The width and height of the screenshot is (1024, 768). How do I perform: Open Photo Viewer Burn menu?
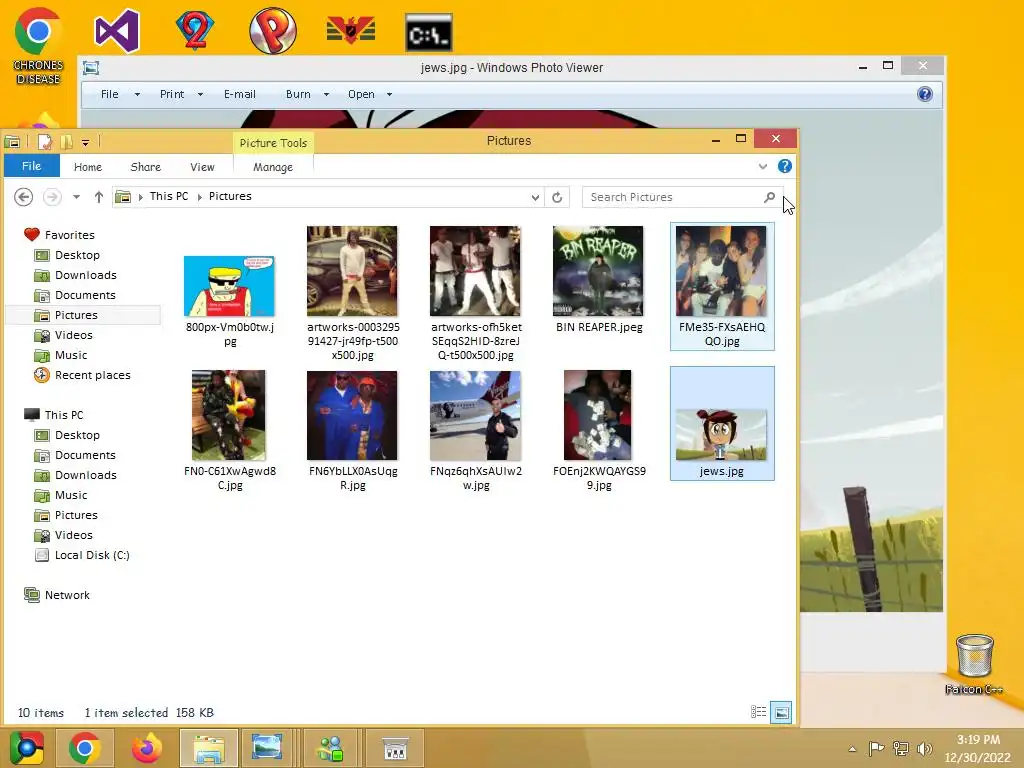[x=307, y=94]
